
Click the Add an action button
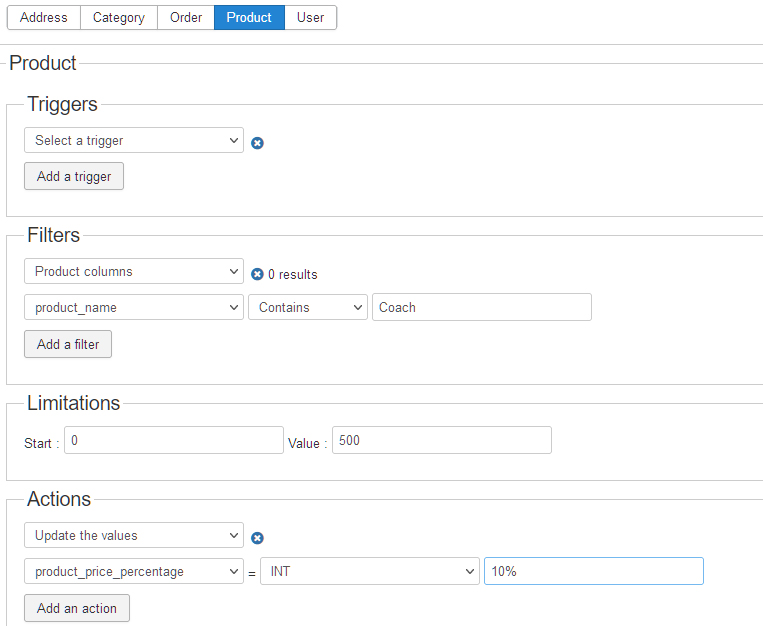click(x=77, y=609)
